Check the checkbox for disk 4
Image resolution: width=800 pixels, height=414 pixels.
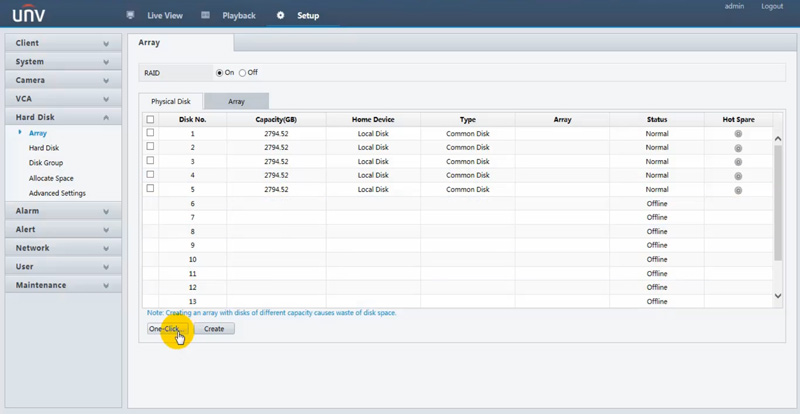(150, 175)
